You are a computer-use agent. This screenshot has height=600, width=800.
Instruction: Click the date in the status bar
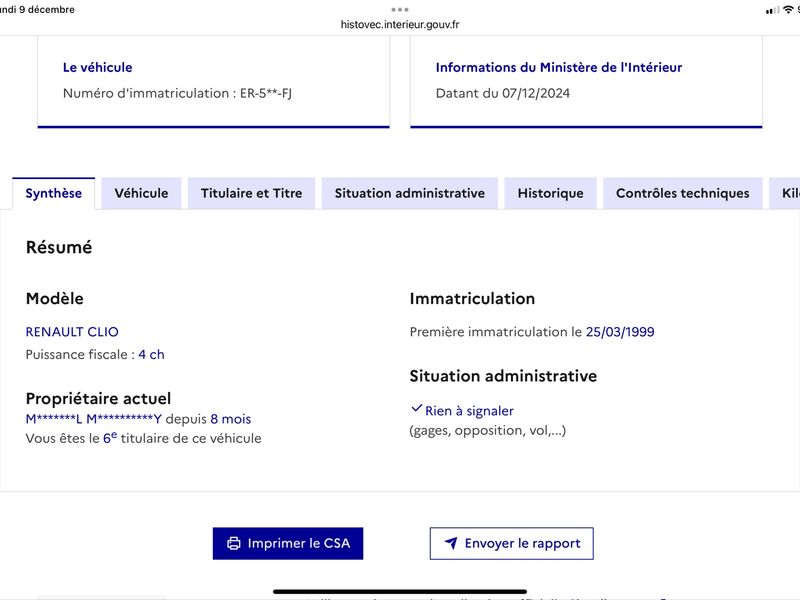coord(37,10)
